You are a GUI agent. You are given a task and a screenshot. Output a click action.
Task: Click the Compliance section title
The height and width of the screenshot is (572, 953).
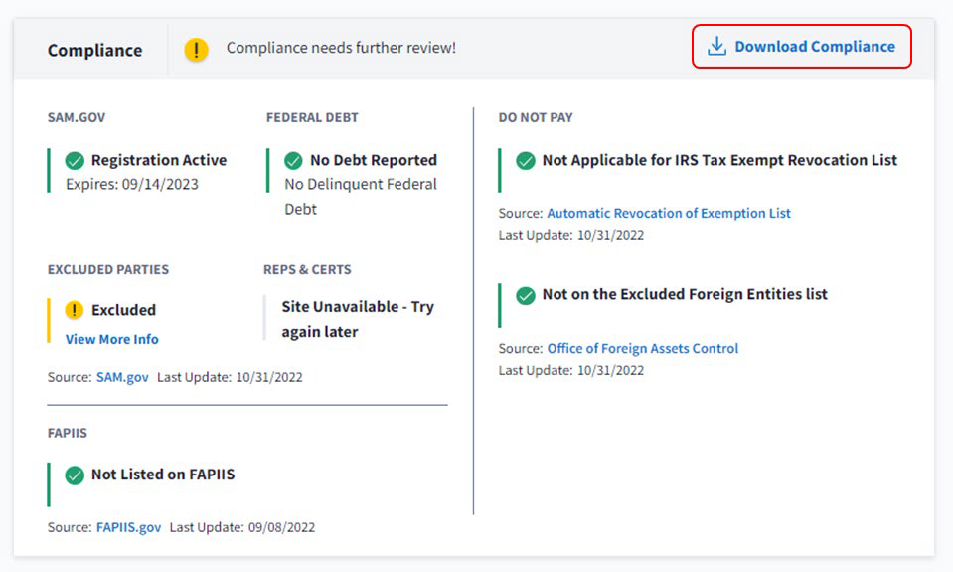pyautogui.click(x=95, y=50)
